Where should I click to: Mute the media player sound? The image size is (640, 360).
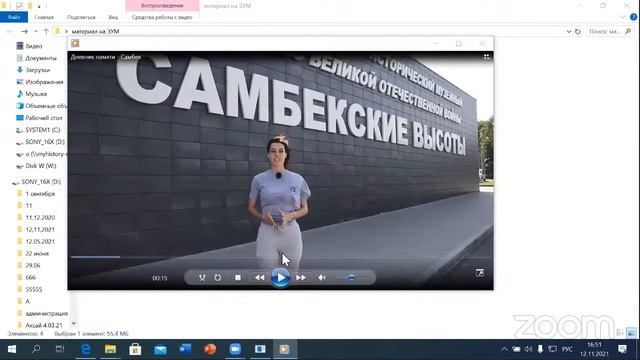pos(322,278)
